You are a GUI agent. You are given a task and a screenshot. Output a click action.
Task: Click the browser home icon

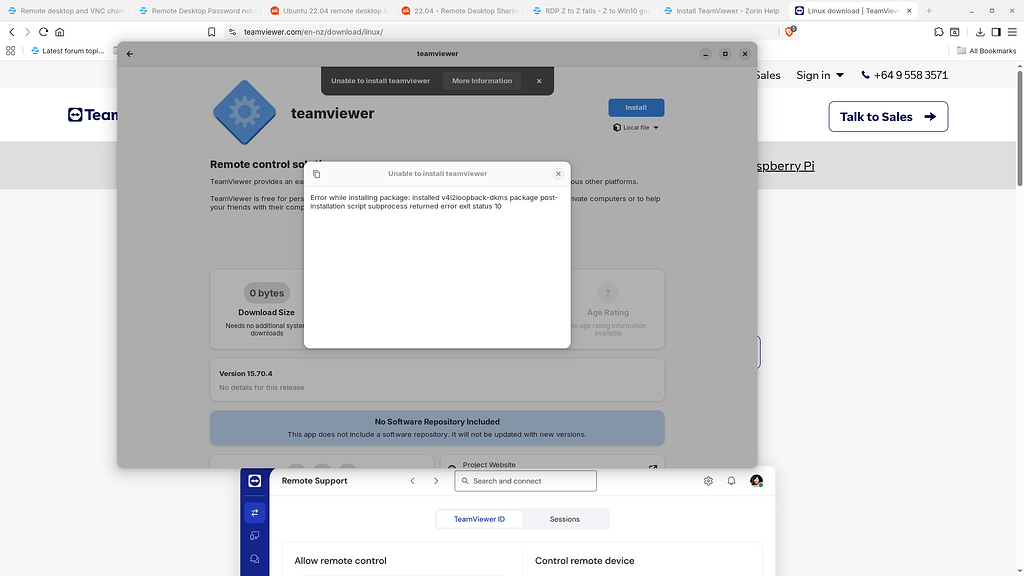[61, 31]
